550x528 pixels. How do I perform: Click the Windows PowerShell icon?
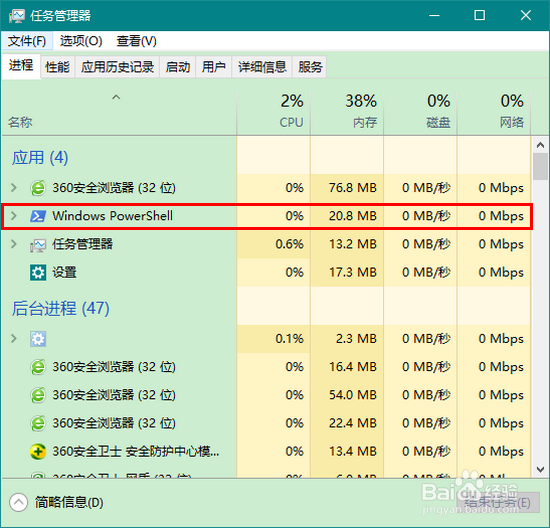(38, 216)
